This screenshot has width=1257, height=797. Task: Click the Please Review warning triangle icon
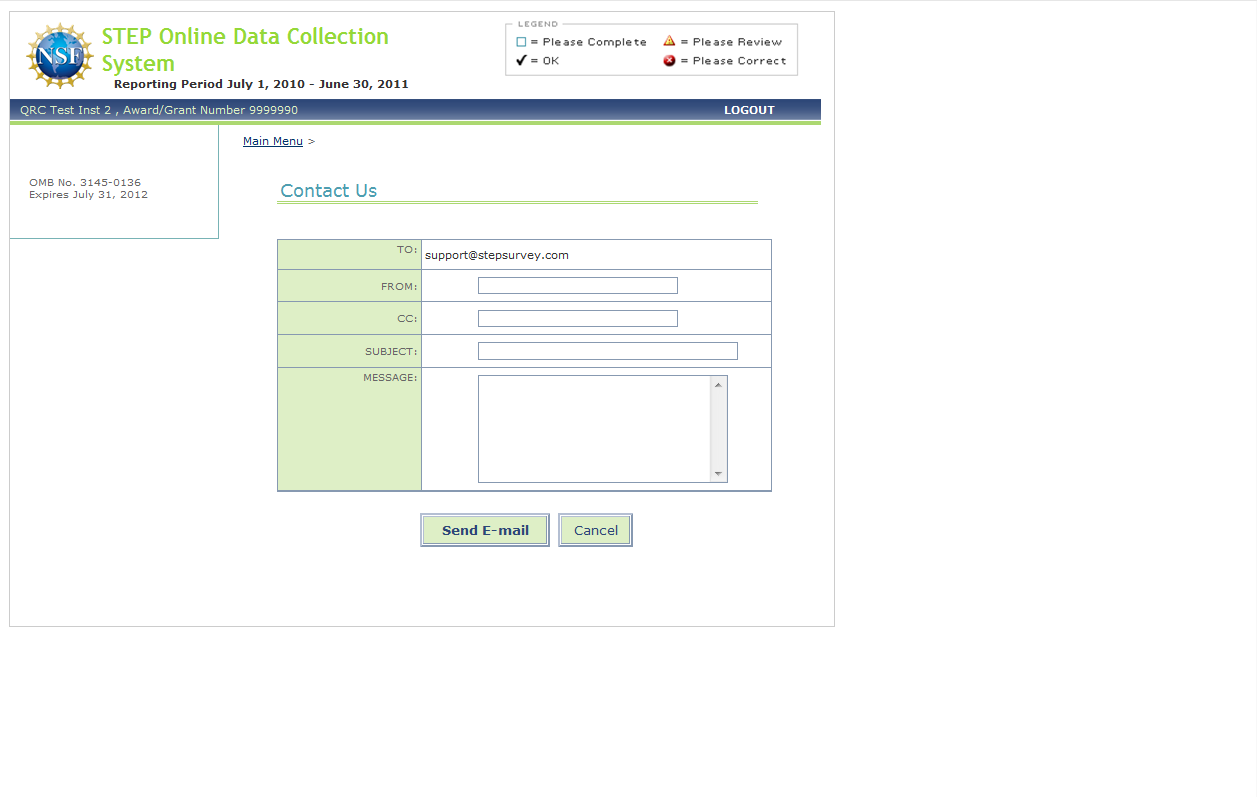(x=669, y=41)
